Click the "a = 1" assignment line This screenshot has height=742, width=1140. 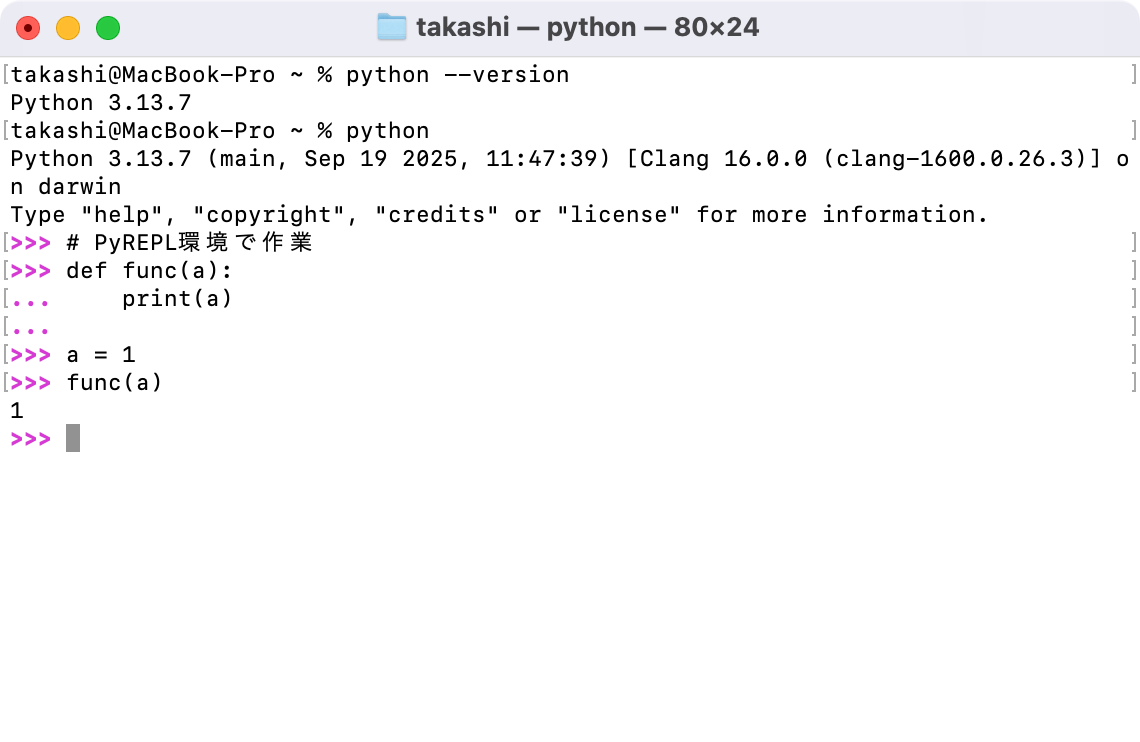tap(100, 355)
